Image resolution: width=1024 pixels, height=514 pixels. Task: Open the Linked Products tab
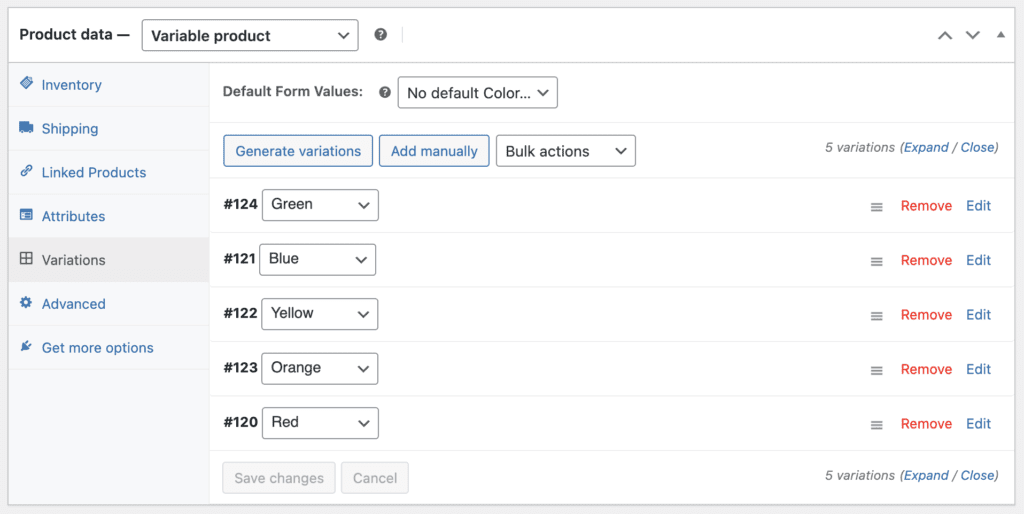pos(109,172)
